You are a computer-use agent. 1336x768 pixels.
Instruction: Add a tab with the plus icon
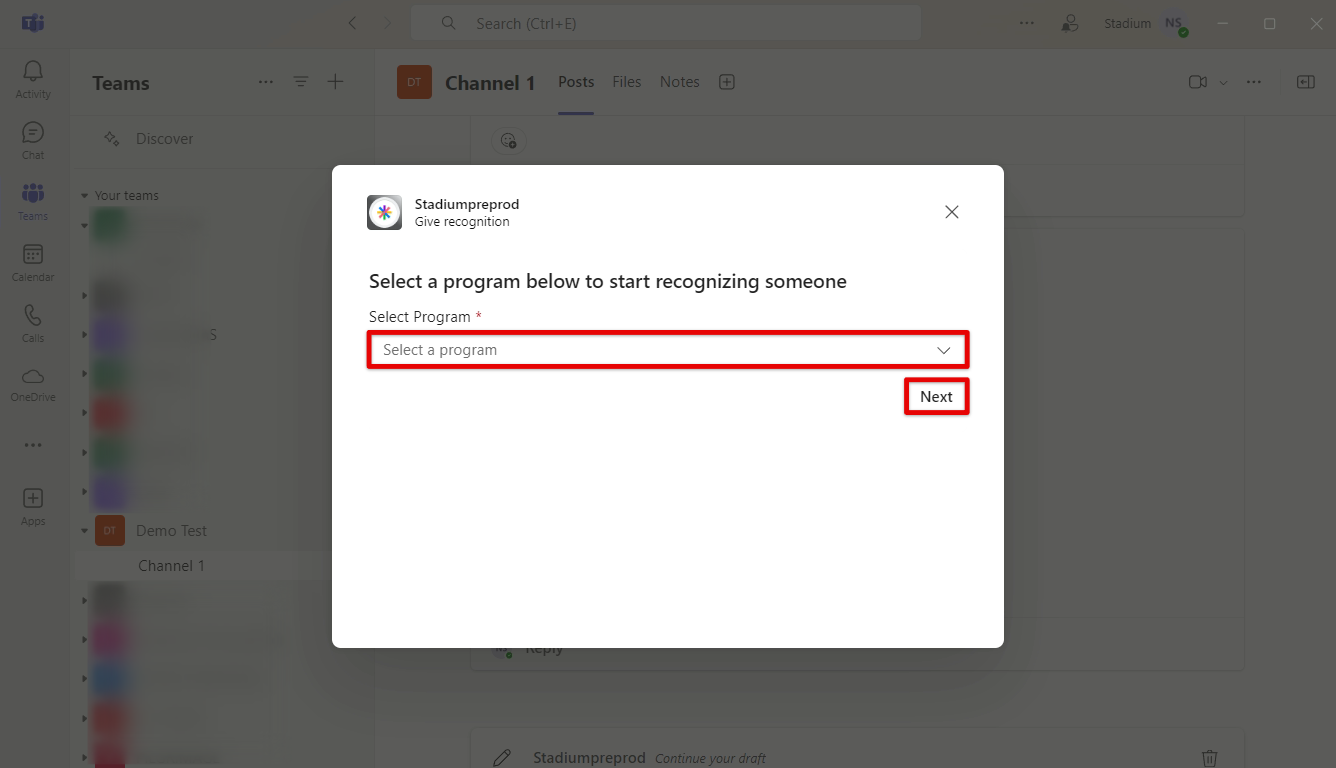[x=727, y=82]
